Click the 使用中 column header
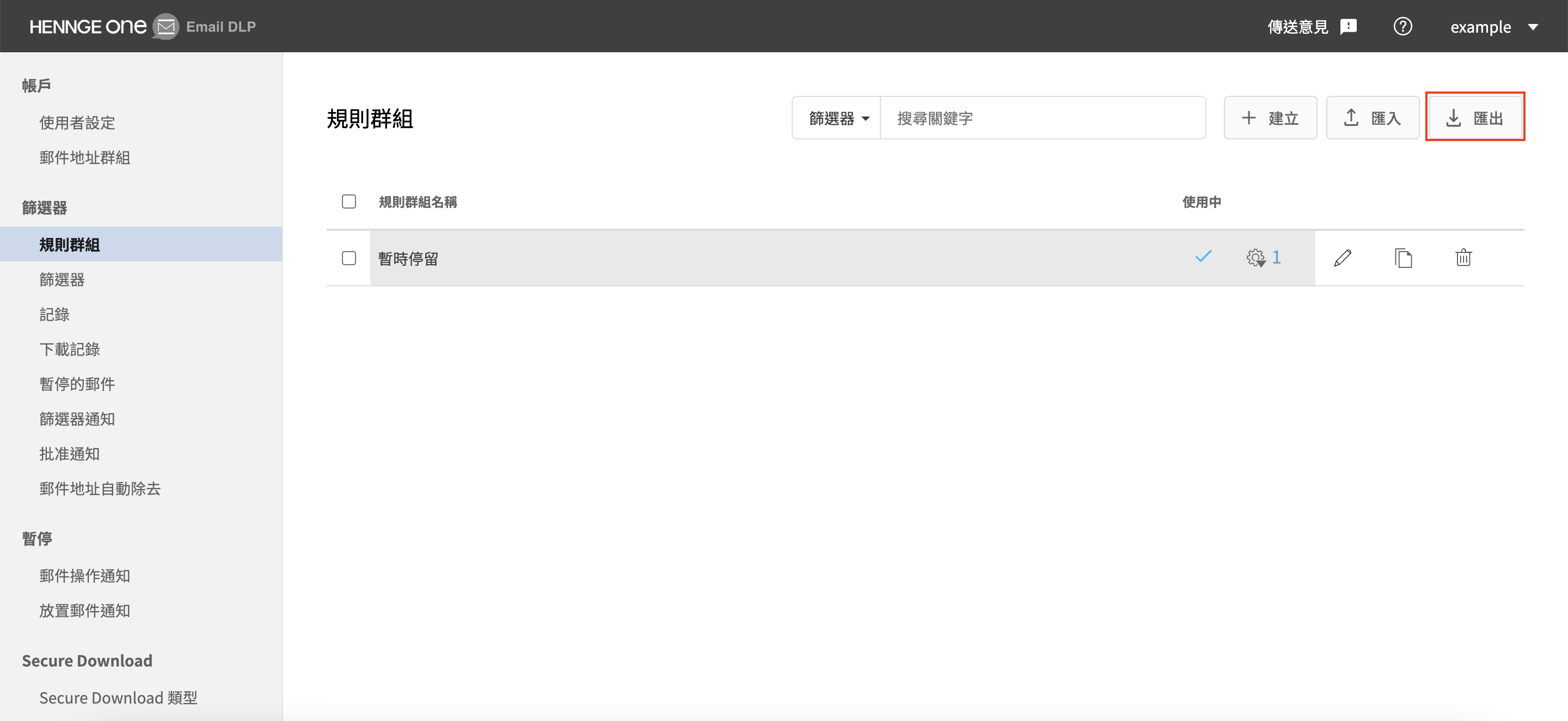 [x=1202, y=202]
